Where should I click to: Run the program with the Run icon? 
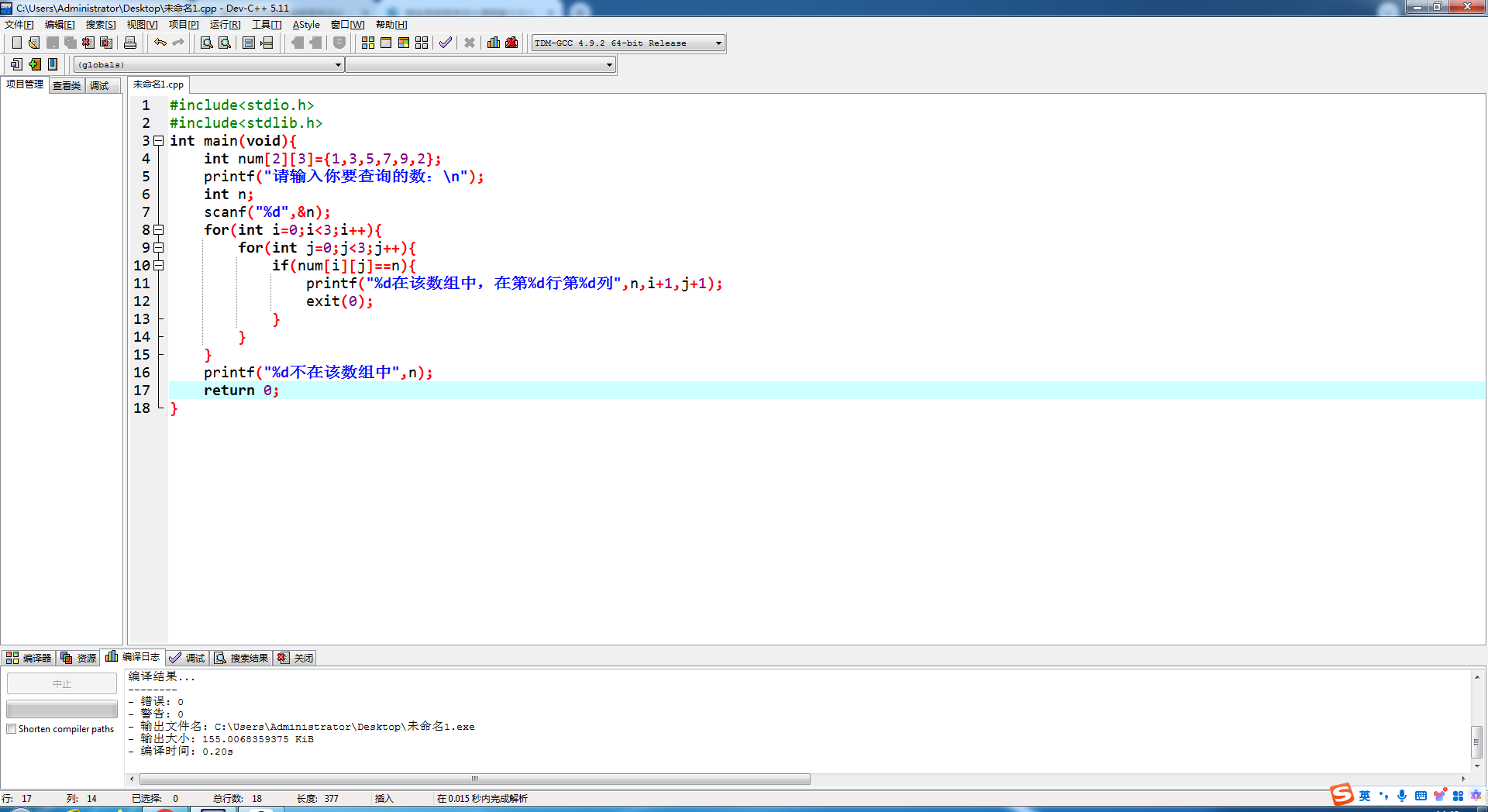(x=386, y=43)
